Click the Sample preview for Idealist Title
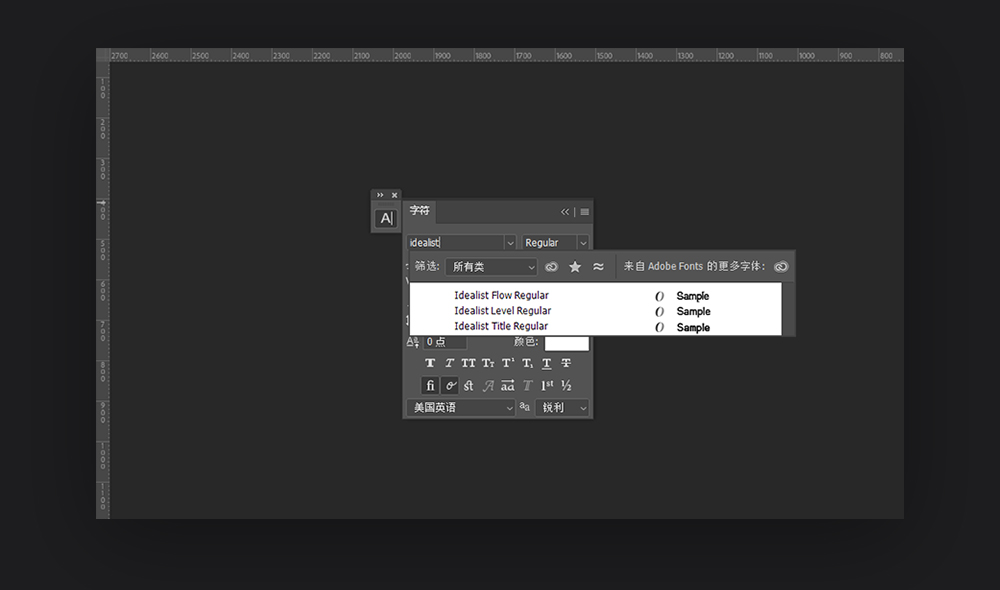This screenshot has height=590, width=1000. [693, 327]
